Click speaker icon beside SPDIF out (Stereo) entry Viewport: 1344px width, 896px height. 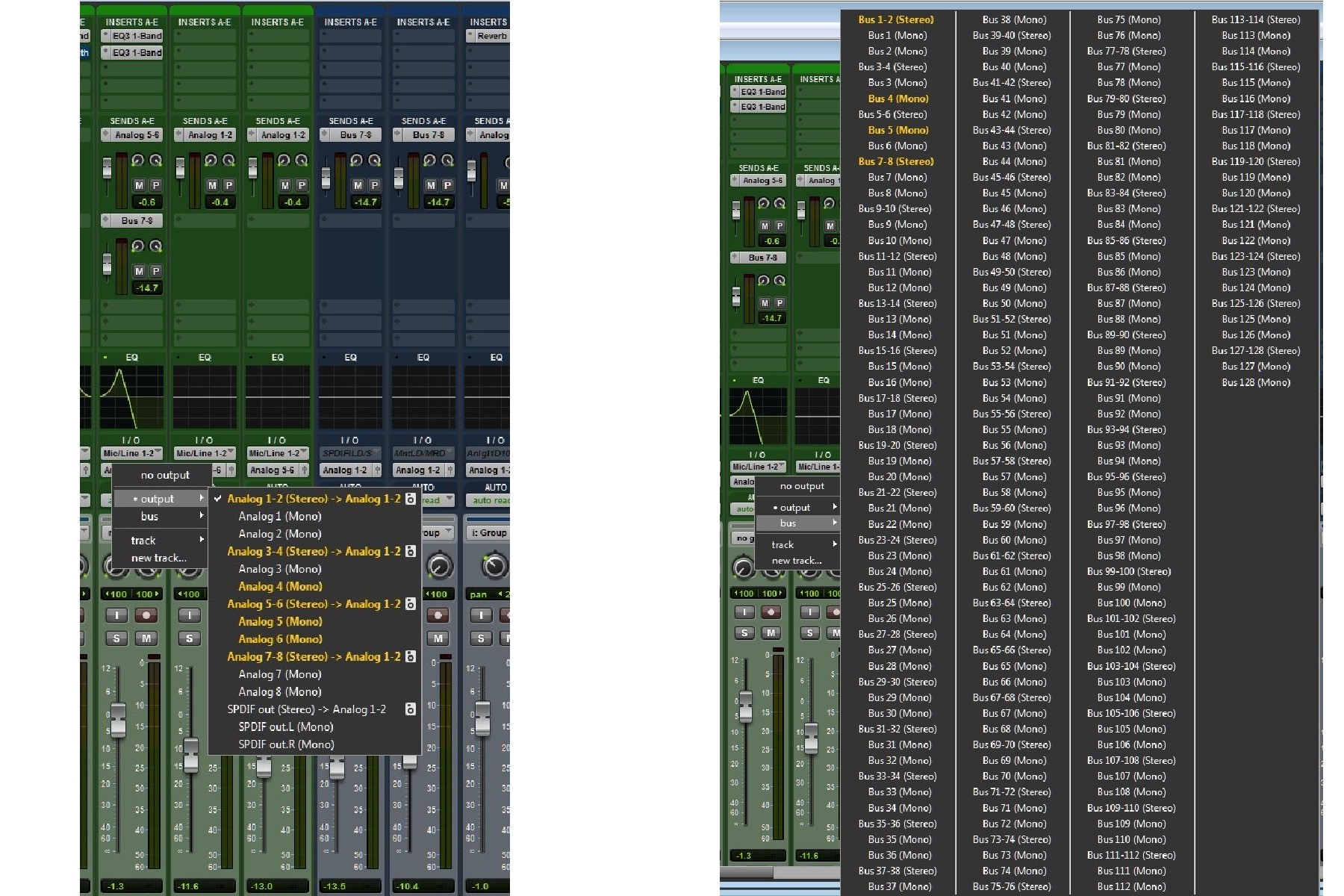click(x=411, y=709)
